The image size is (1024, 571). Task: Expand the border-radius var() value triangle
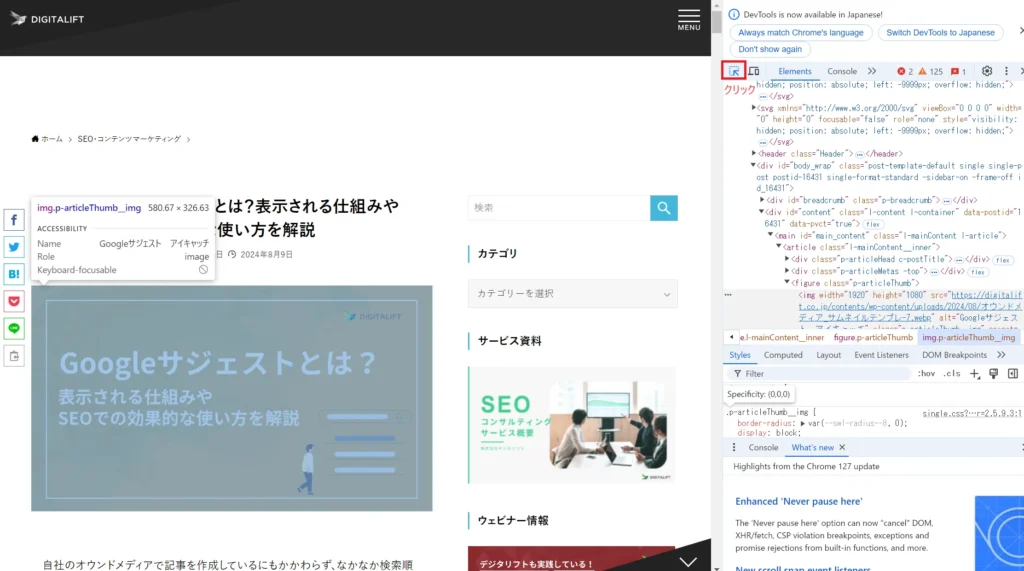(x=803, y=423)
